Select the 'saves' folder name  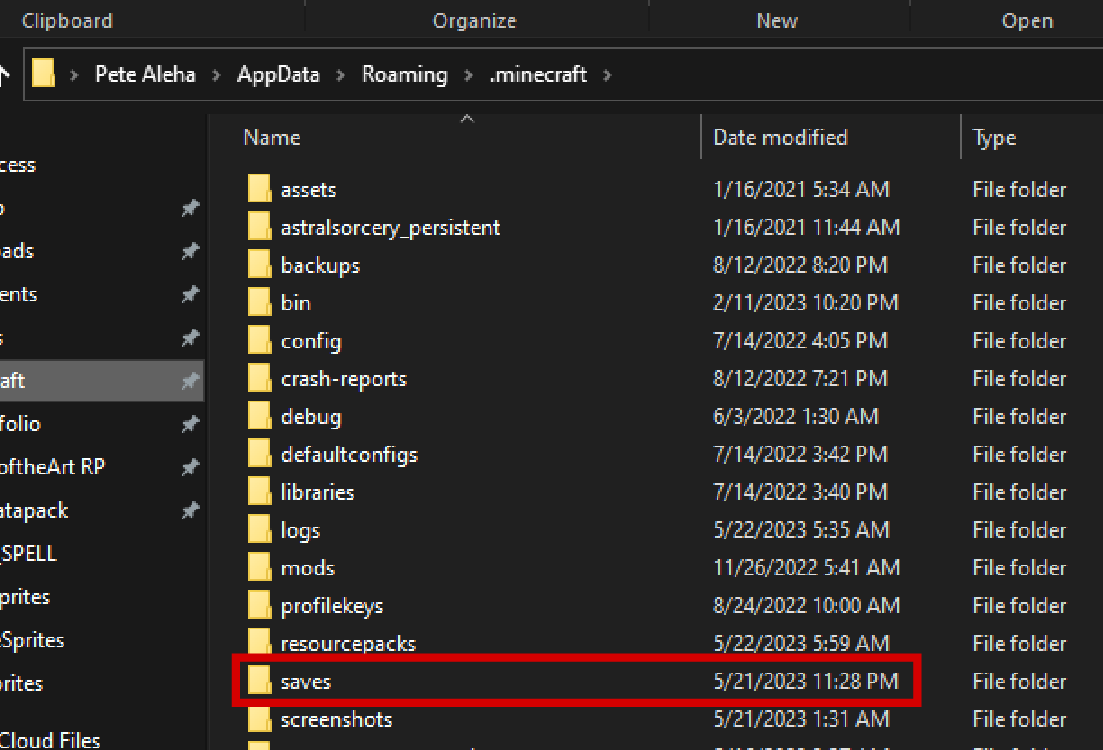tap(306, 682)
